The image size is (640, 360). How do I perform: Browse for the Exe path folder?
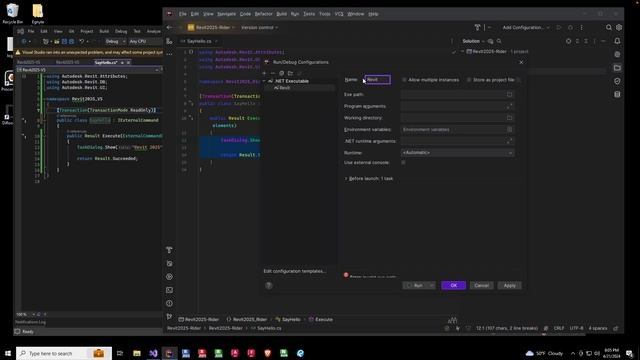coord(509,94)
